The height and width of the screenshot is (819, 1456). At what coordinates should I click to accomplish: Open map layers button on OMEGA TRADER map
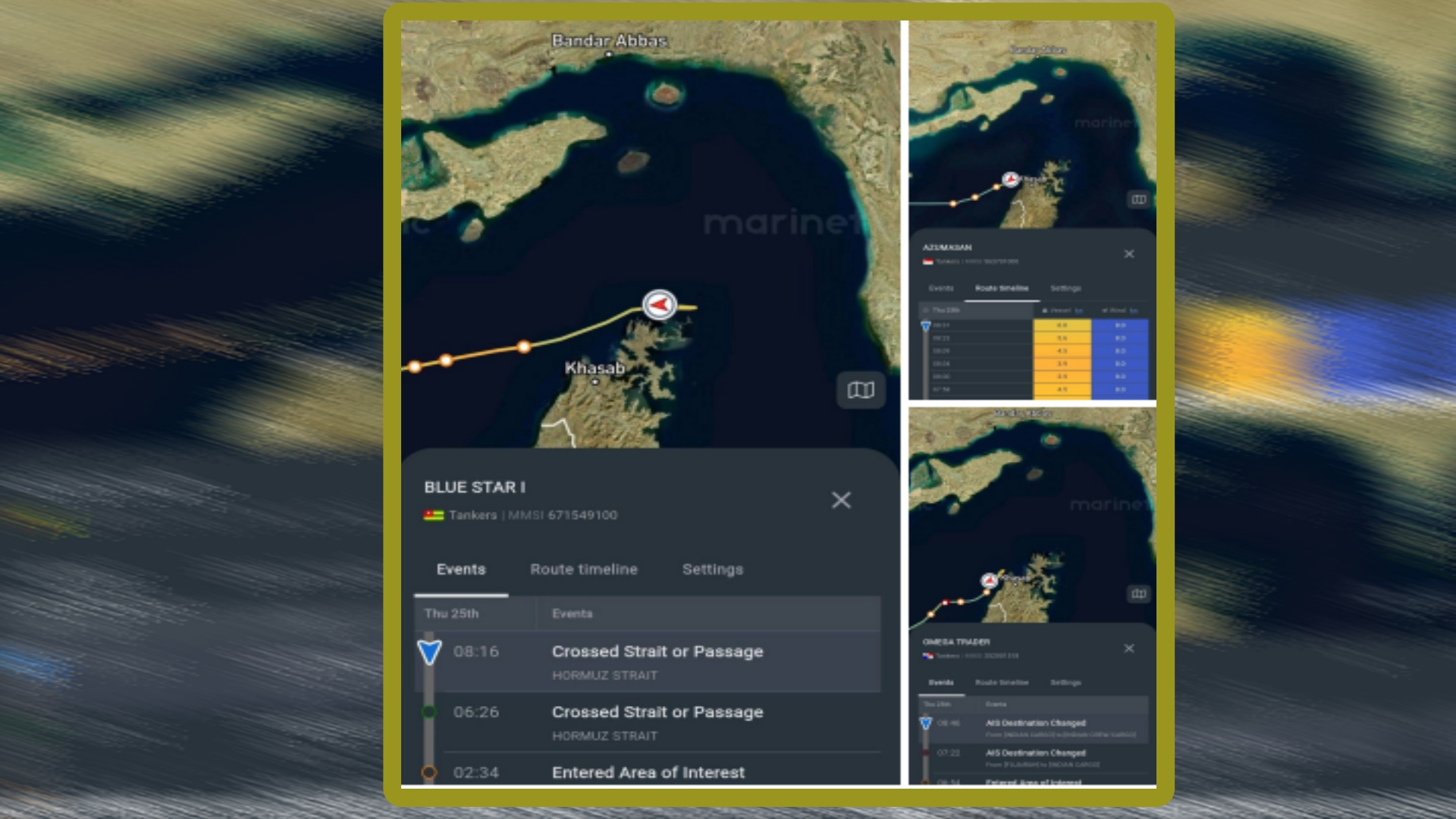click(x=1139, y=594)
